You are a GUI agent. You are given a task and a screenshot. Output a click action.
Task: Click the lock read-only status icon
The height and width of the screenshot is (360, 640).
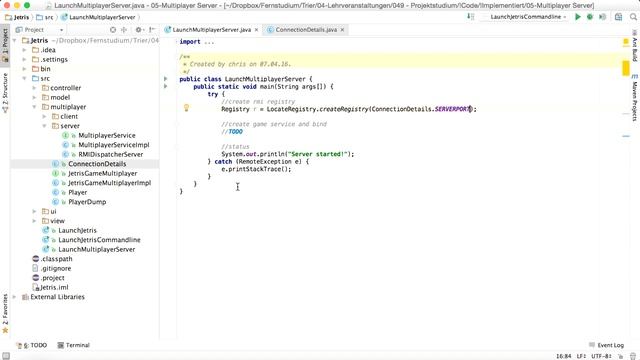pyautogui.click(x=621, y=356)
